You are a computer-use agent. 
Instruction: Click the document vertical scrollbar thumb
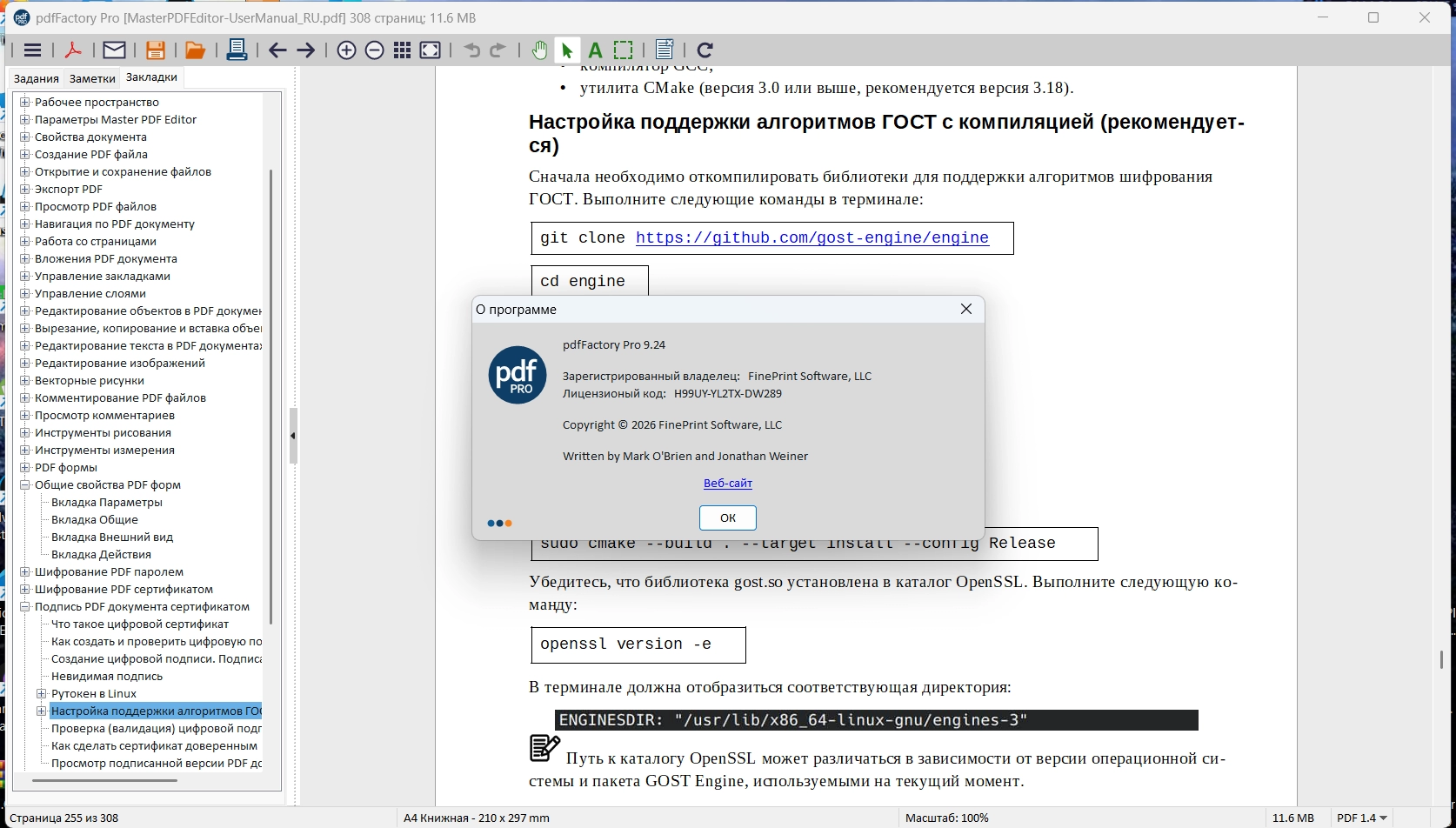tap(1441, 660)
